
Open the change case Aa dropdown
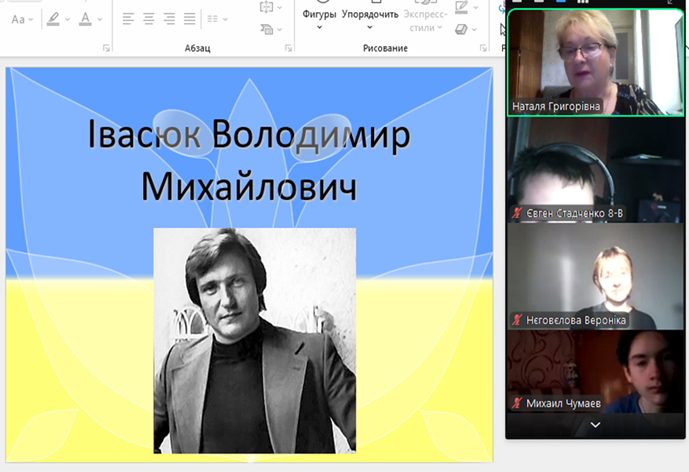(20, 19)
